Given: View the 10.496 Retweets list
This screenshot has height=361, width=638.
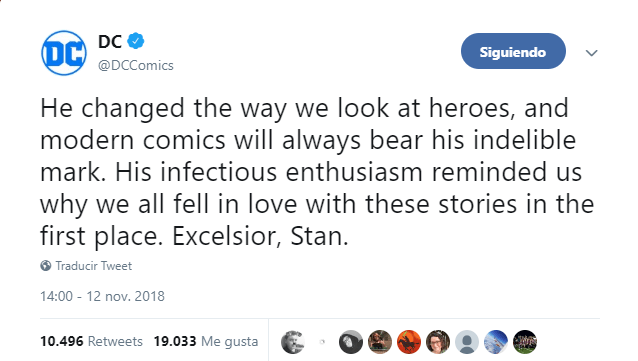Looking at the screenshot, I should click(91, 341).
